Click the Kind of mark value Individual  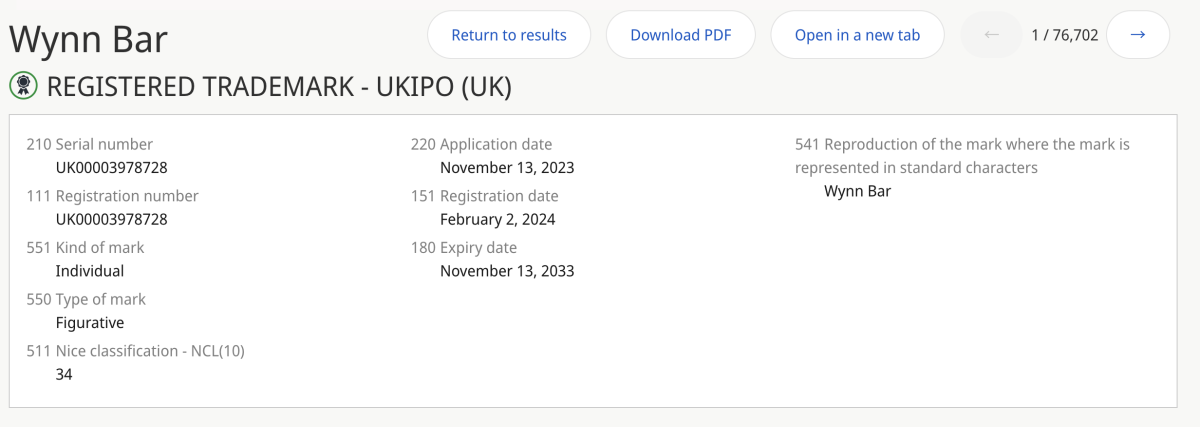point(90,271)
